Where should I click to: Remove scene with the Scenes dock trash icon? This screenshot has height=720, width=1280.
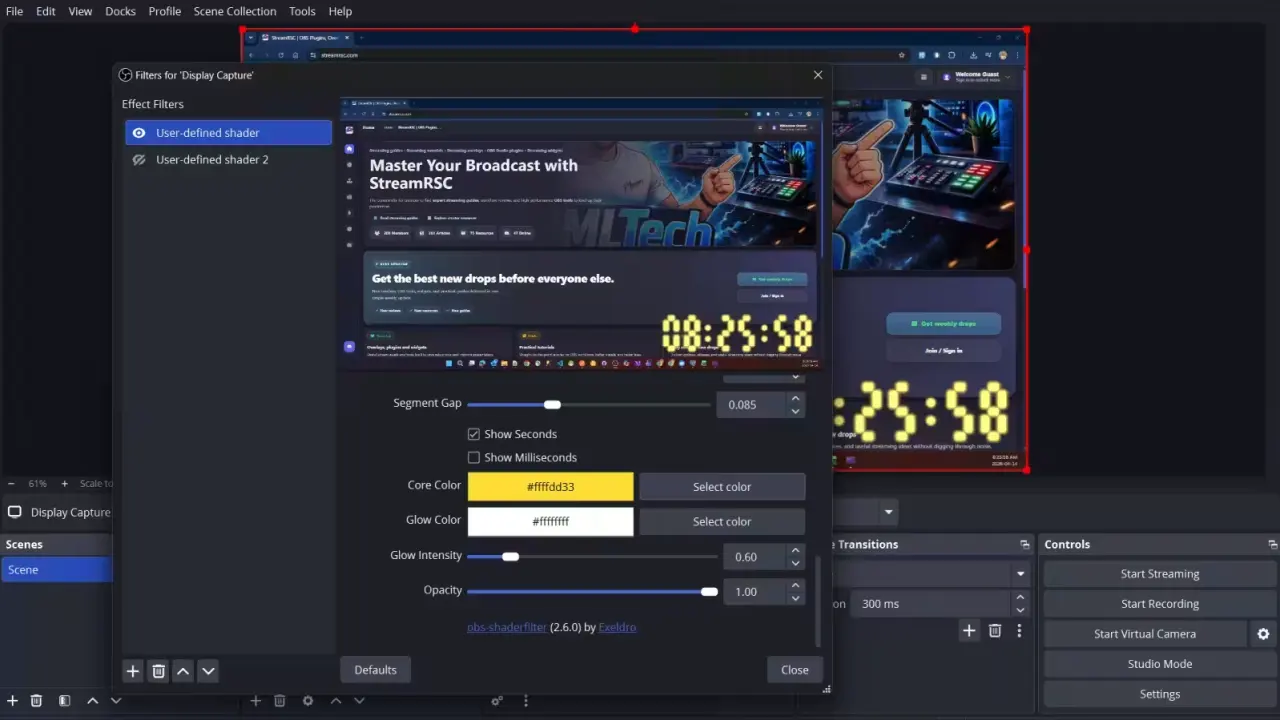(36, 701)
